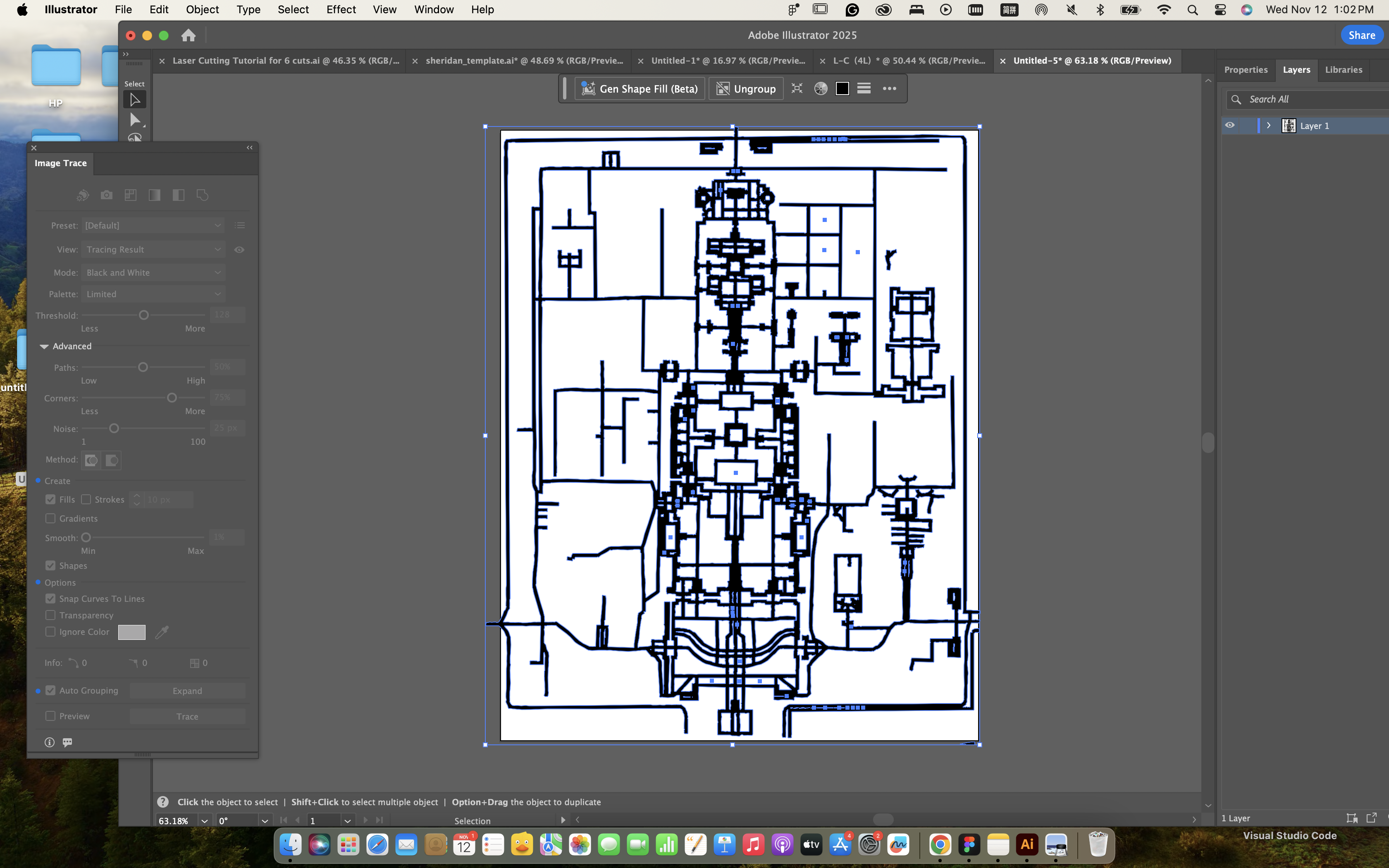Click the Auto-Color preset icon in Image Trace
Image resolution: width=1389 pixels, height=868 pixels.
83,195
